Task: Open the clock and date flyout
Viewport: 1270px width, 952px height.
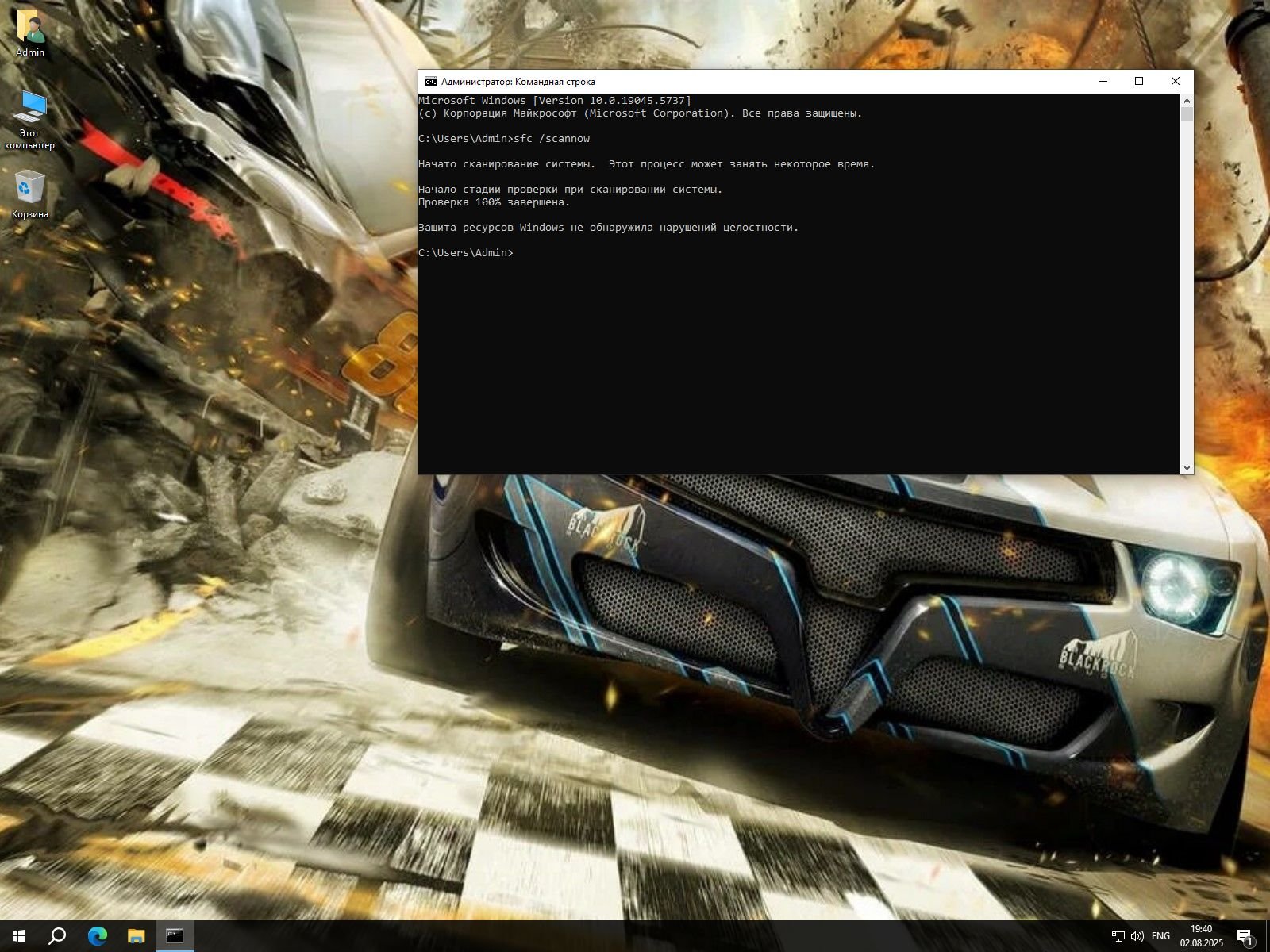Action: pyautogui.click(x=1201, y=936)
